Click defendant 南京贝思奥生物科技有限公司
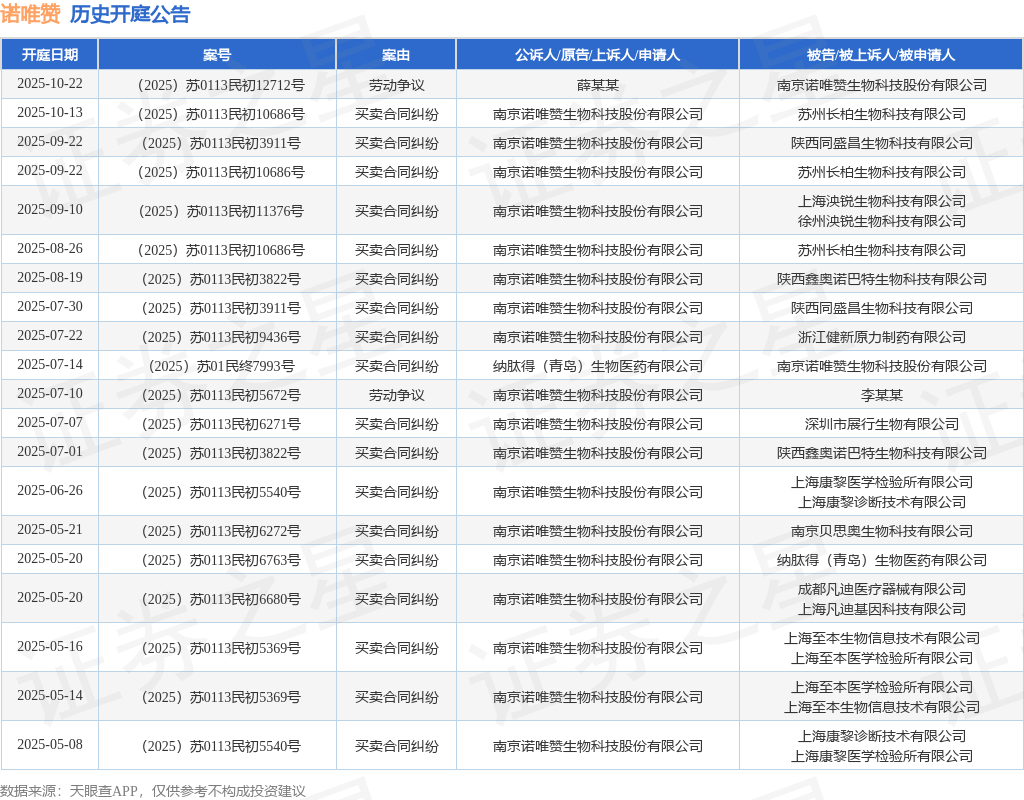Viewport: 1024px width, 800px height. 882,531
